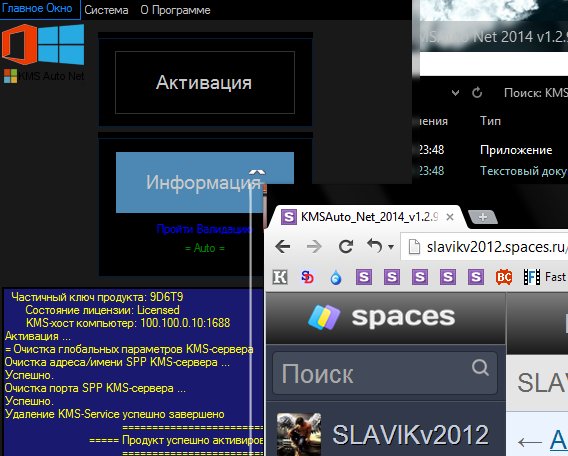Click the page icon in the address bar
Screen dimensions: 568x456
pos(414,247)
